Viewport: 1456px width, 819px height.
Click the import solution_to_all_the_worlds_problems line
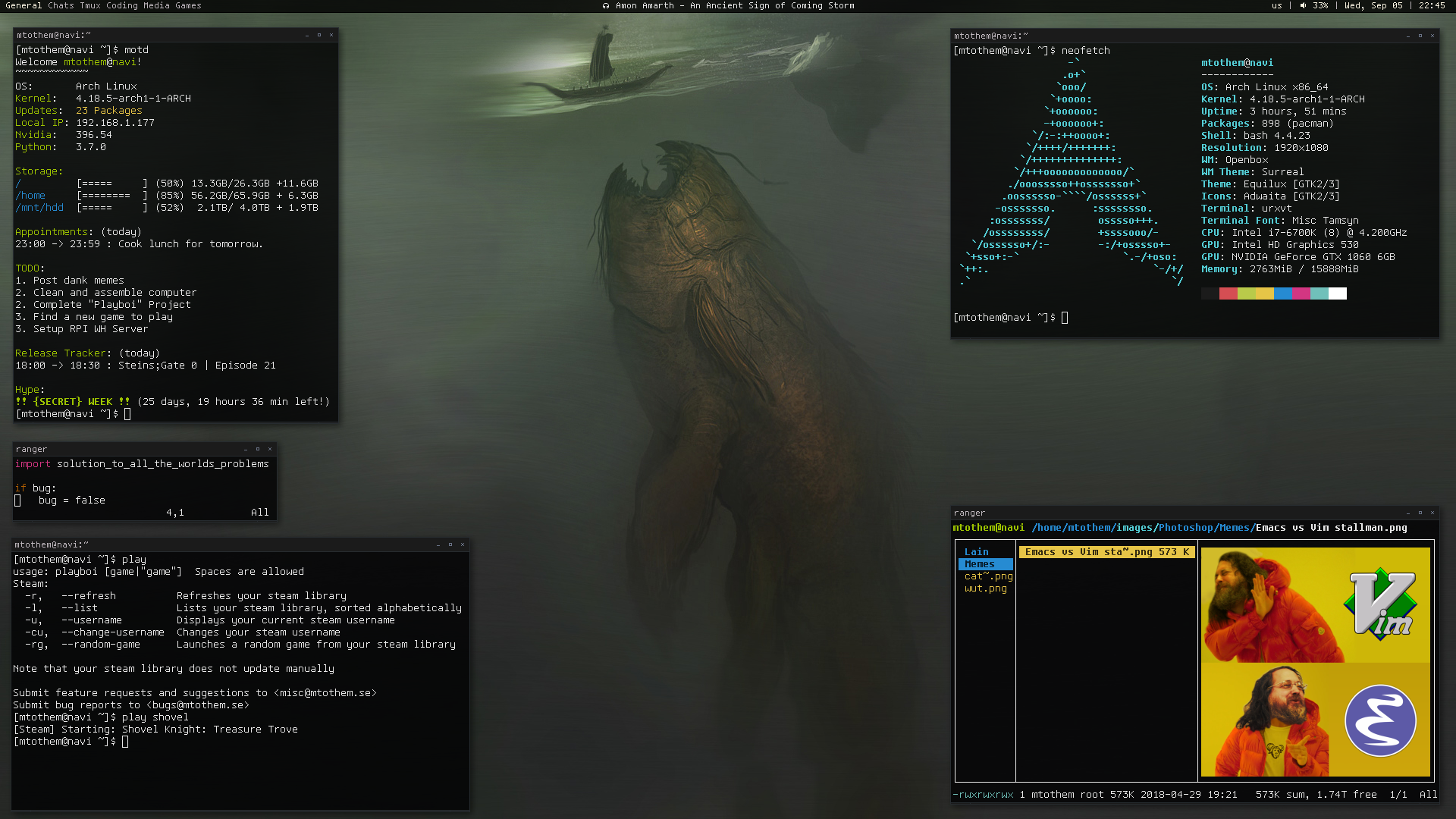coord(142,464)
